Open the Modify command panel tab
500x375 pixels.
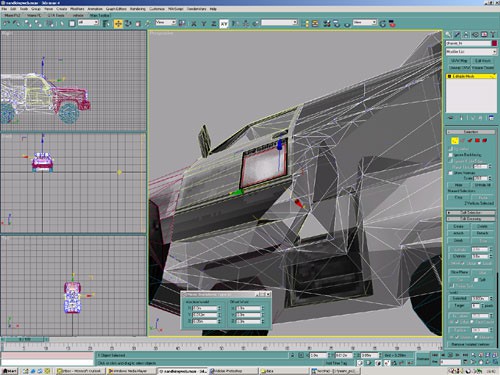pos(457,34)
